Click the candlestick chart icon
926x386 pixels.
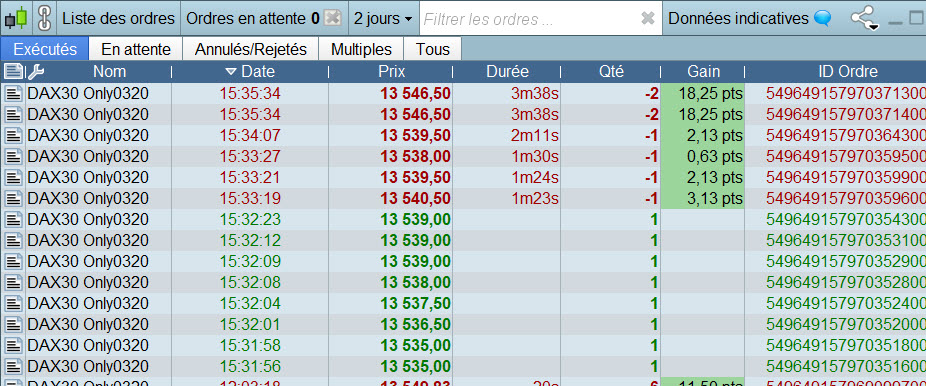point(17,18)
